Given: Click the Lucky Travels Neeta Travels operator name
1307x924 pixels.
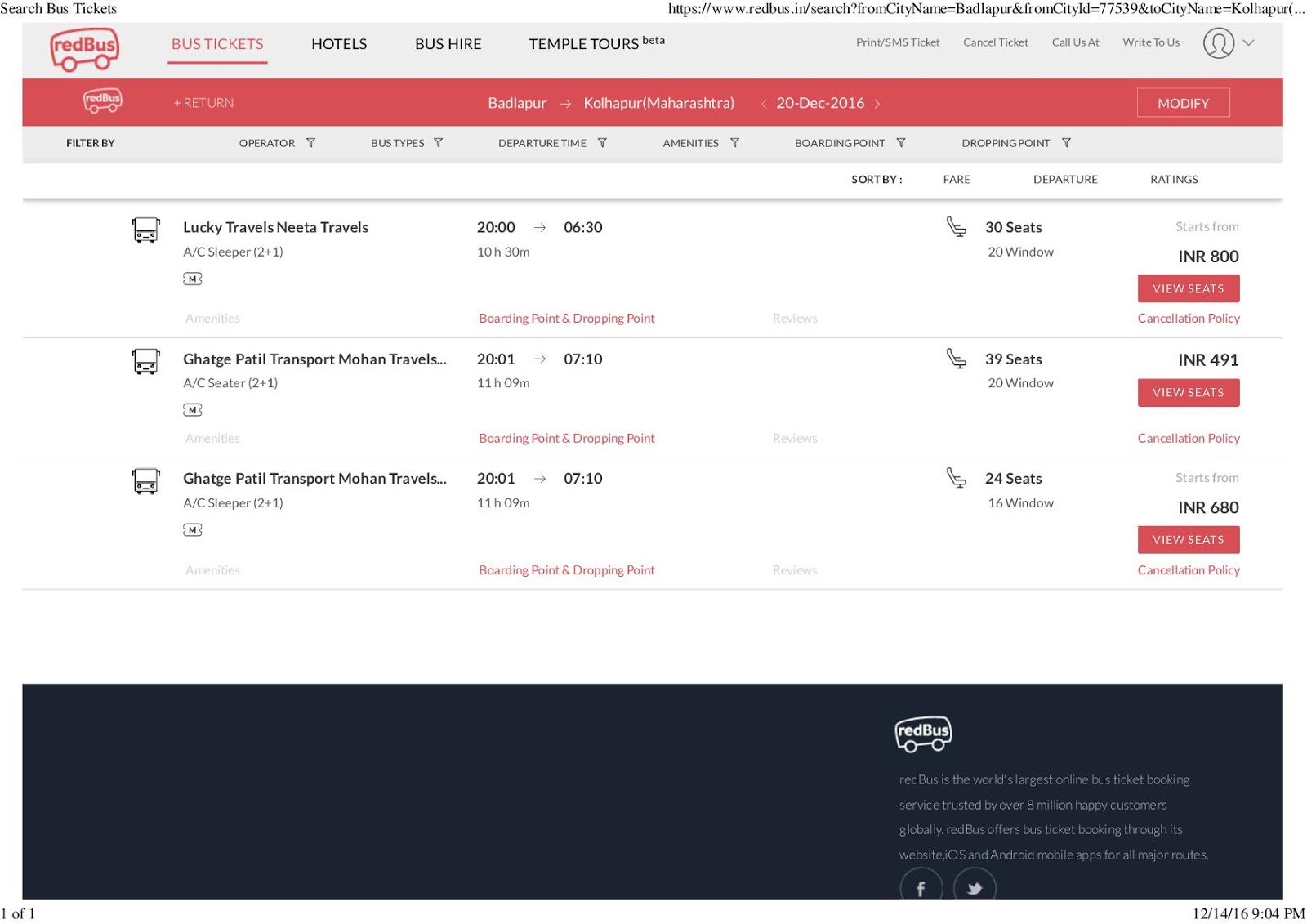Looking at the screenshot, I should coord(275,228).
